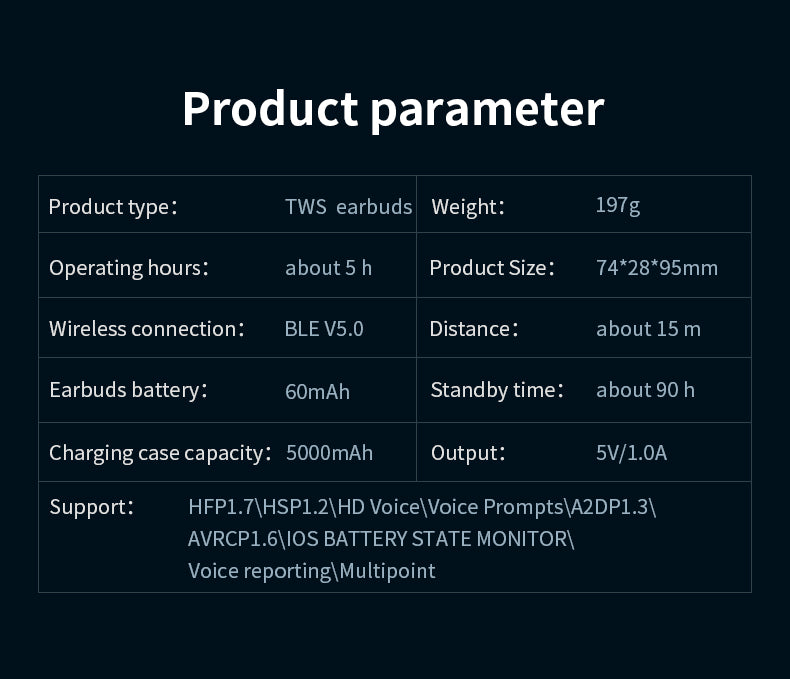Click the "TWS earbuds" value
Image resolution: width=790 pixels, height=679 pixels.
pos(348,207)
